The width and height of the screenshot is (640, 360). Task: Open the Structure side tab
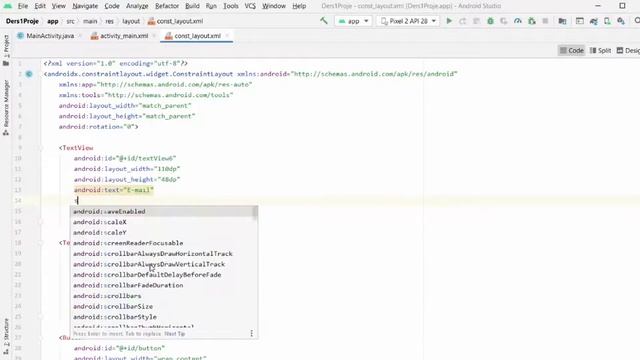pos(6,336)
